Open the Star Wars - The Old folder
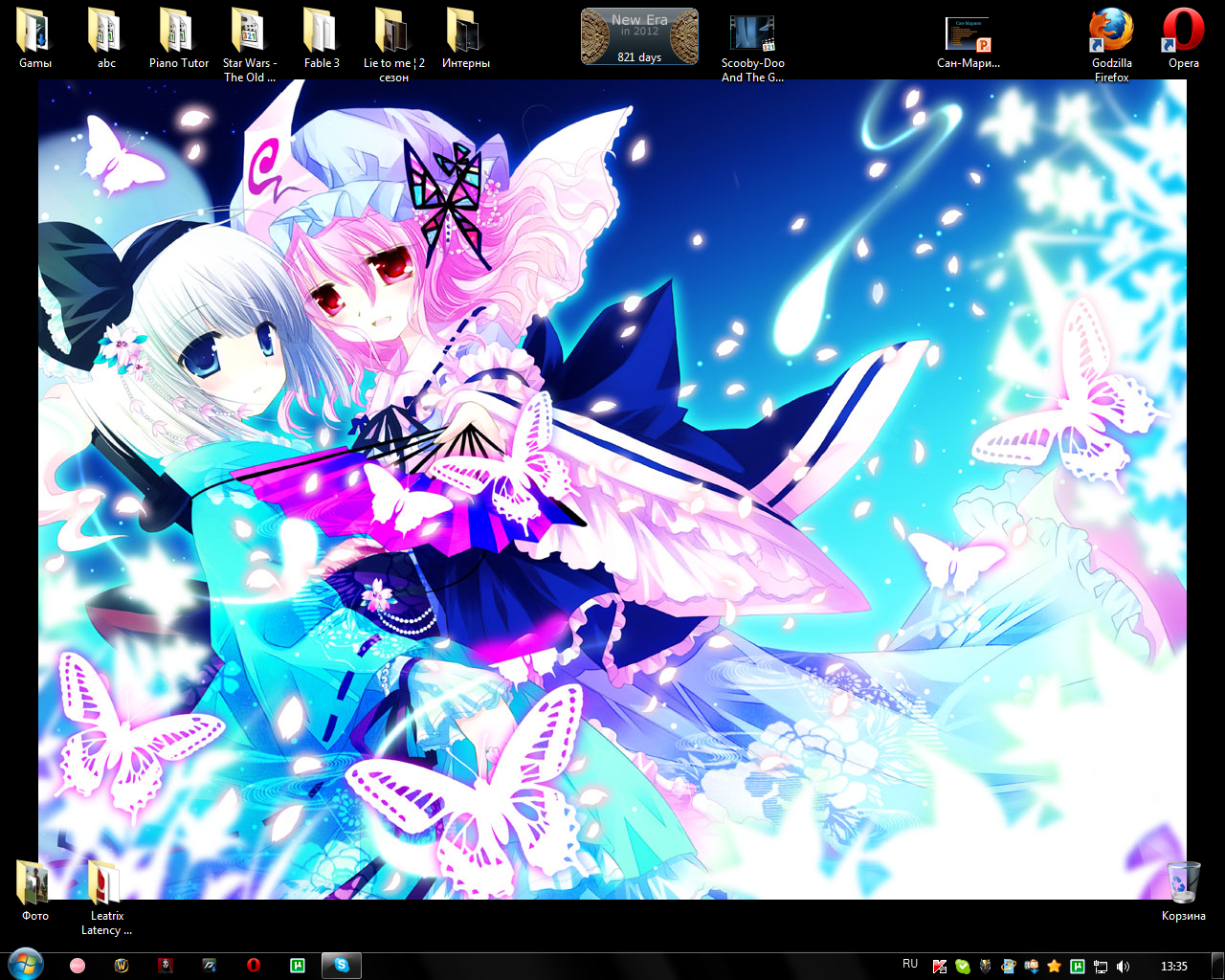Screen dimensions: 1225x980 [249, 45]
